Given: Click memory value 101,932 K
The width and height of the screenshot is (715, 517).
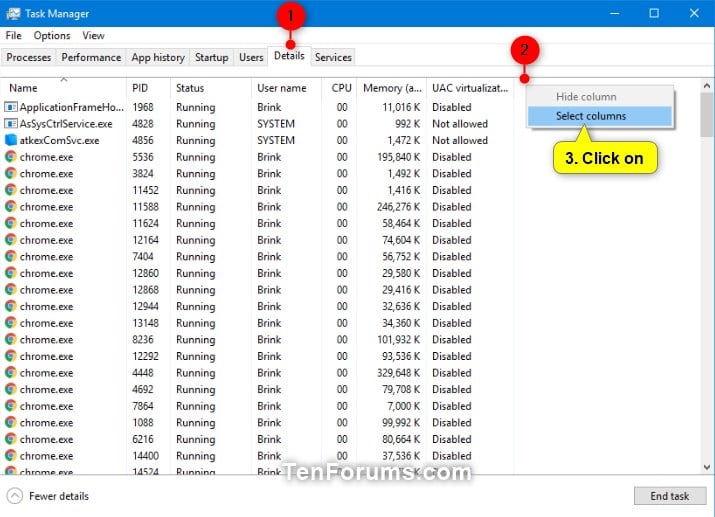Looking at the screenshot, I should tap(399, 339).
